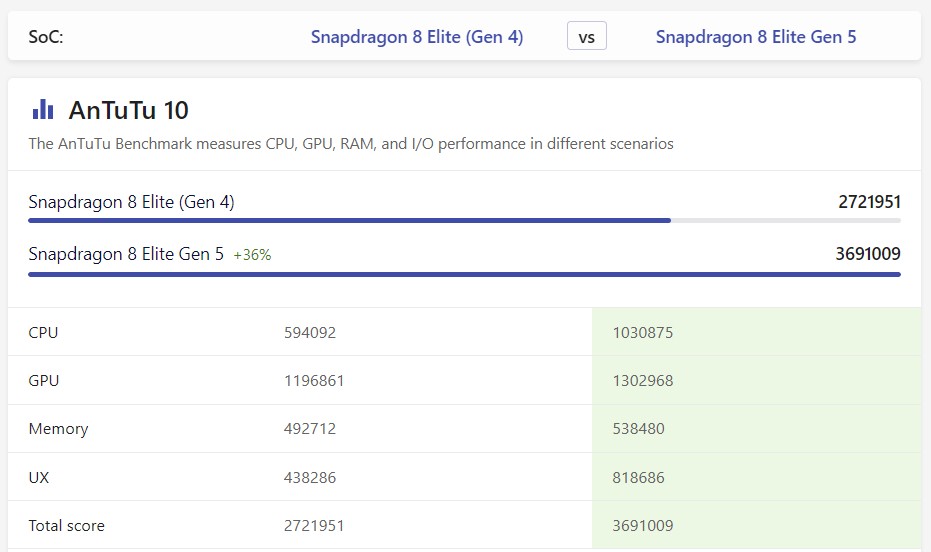
Task: Click Total score value 2721951 in table
Action: (314, 525)
